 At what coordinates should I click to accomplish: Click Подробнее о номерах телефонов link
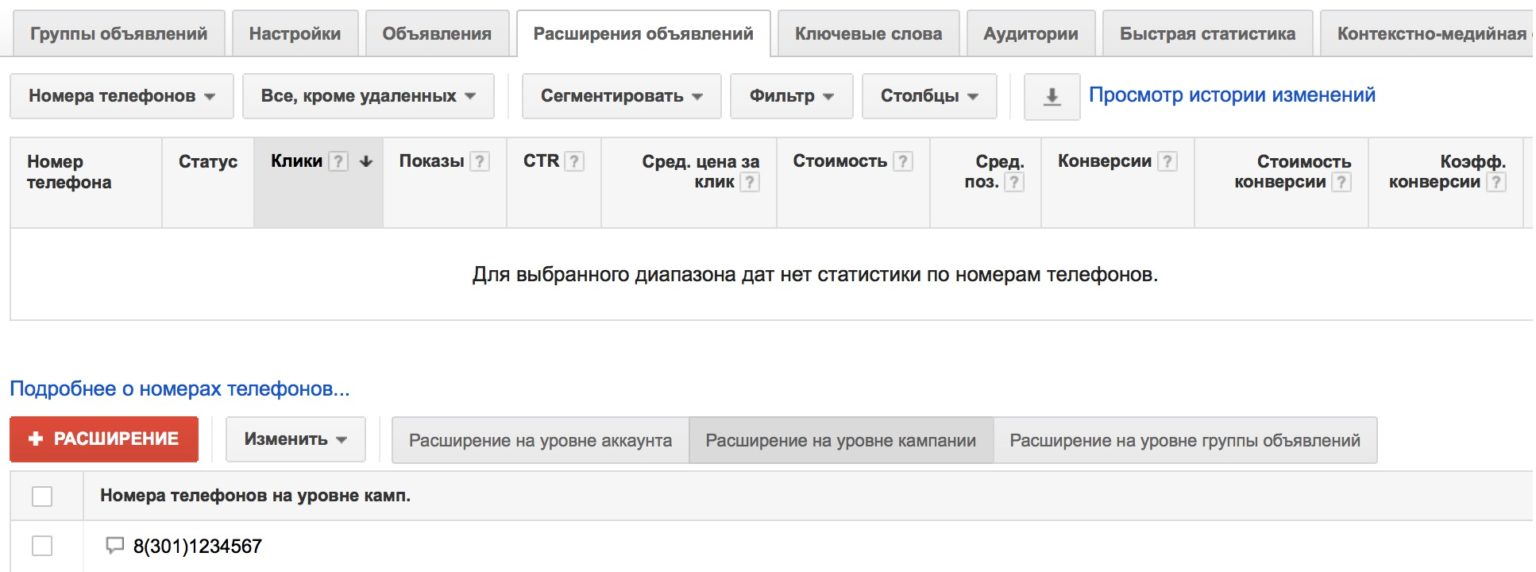click(x=180, y=389)
